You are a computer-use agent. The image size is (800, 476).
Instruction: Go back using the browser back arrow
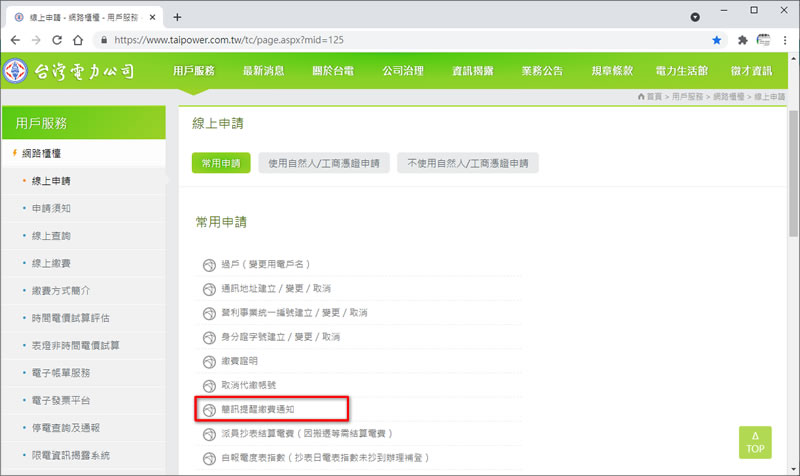pyautogui.click(x=15, y=40)
